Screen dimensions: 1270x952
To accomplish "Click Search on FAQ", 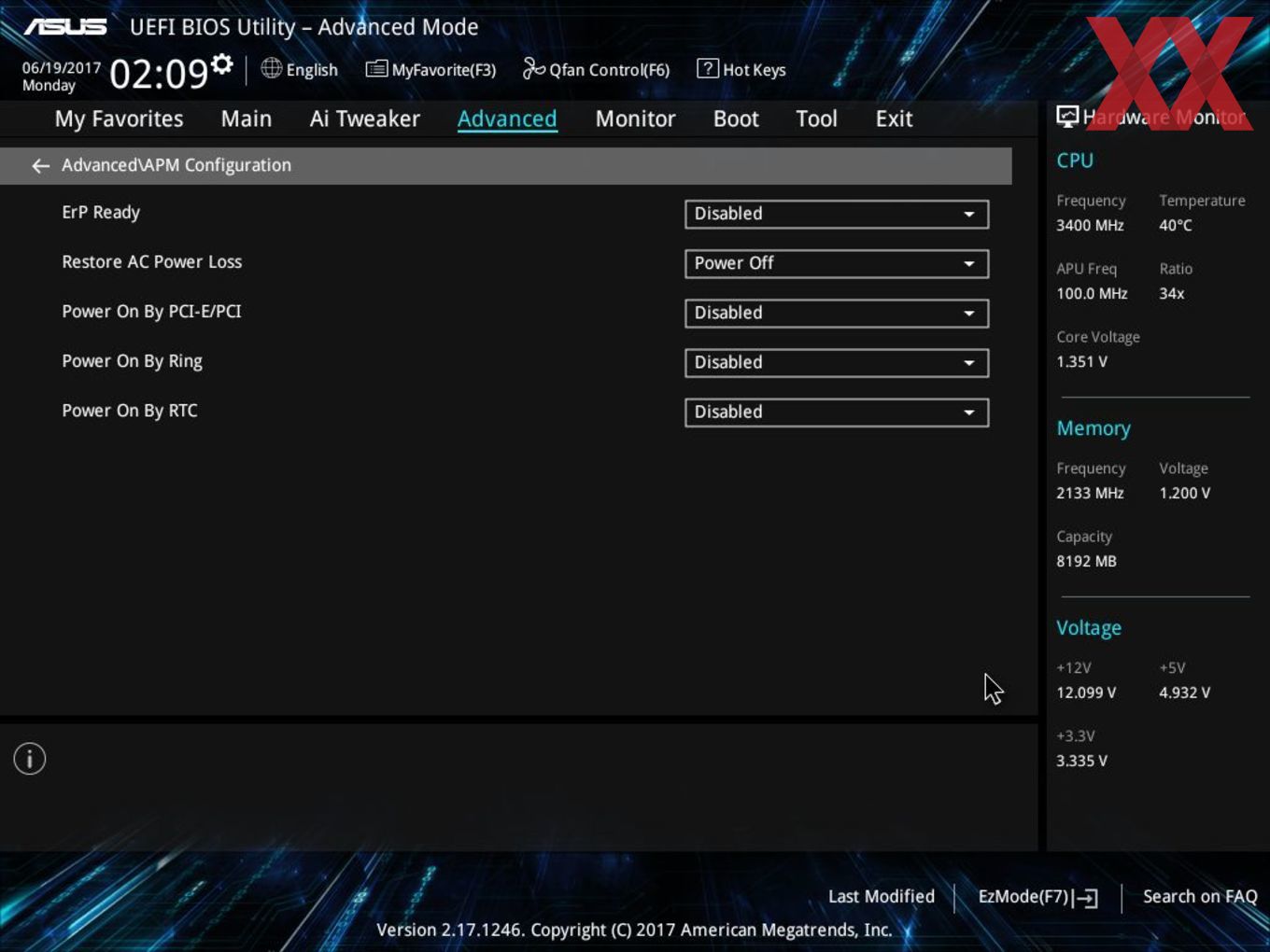I will pos(1200,896).
